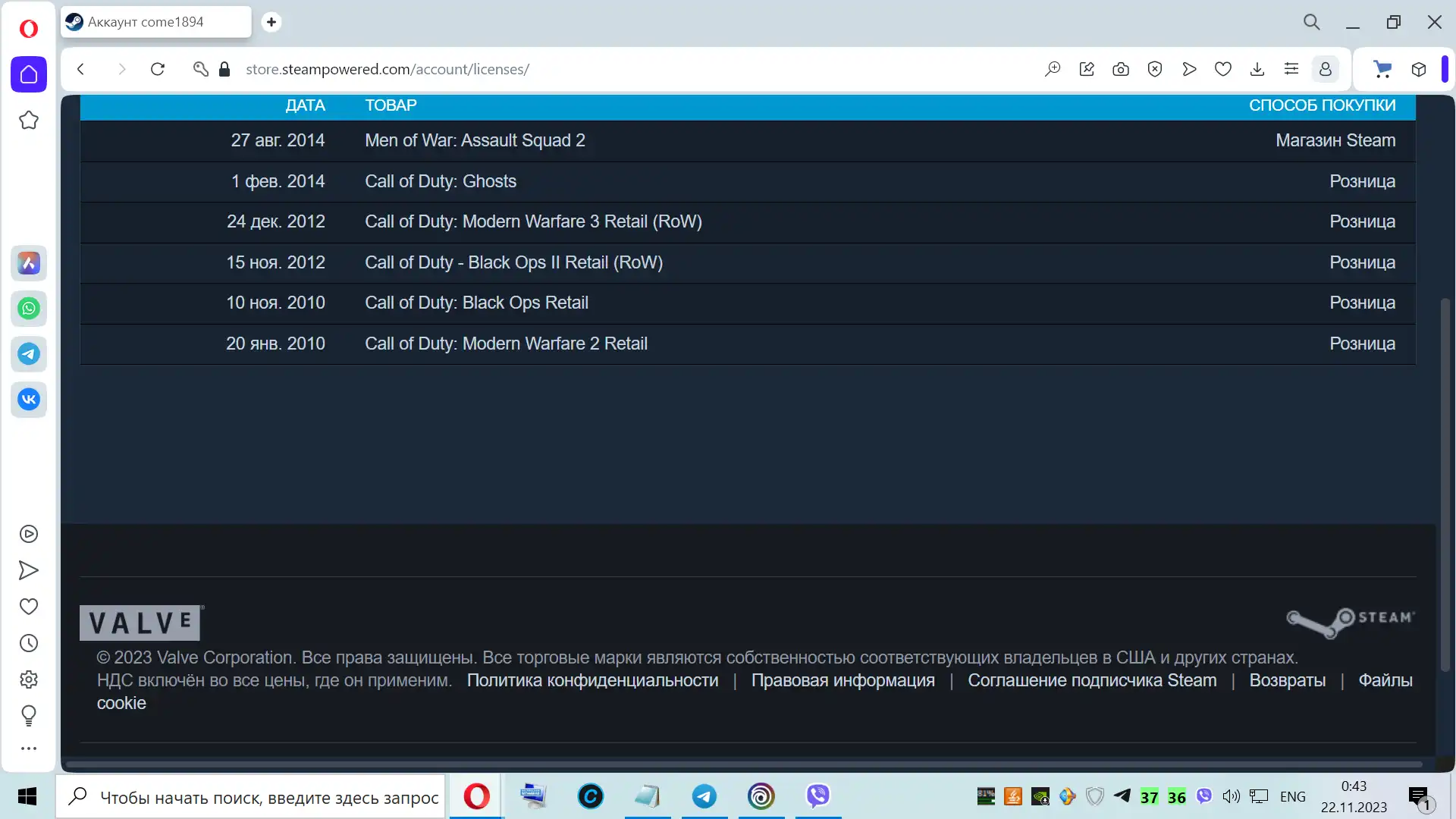Click the Valve logo in footer

tap(142, 623)
